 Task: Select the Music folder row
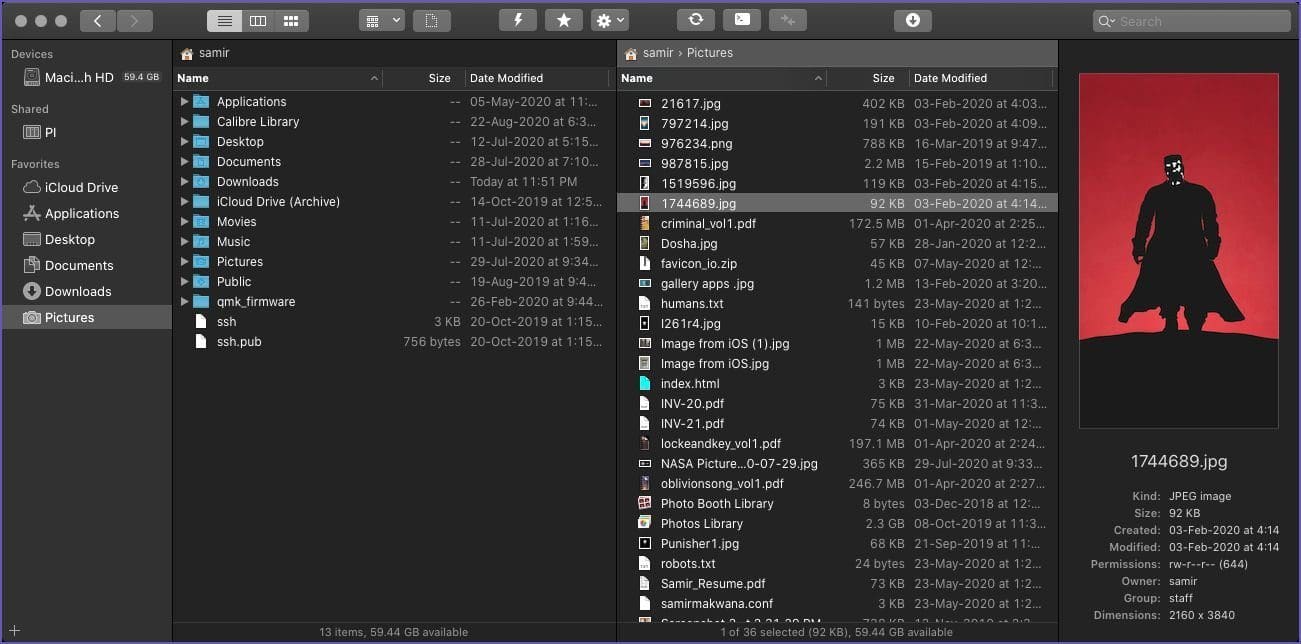point(394,241)
